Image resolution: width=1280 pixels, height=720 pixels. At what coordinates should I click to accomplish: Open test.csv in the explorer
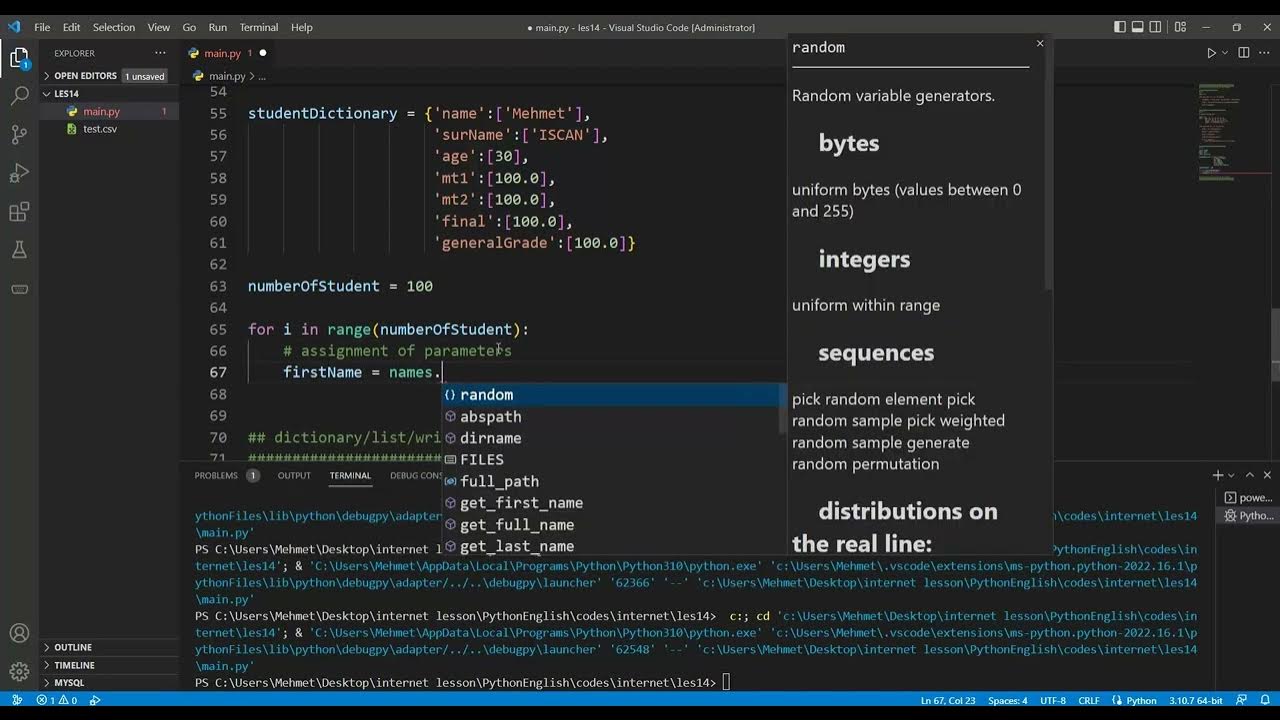[100, 129]
